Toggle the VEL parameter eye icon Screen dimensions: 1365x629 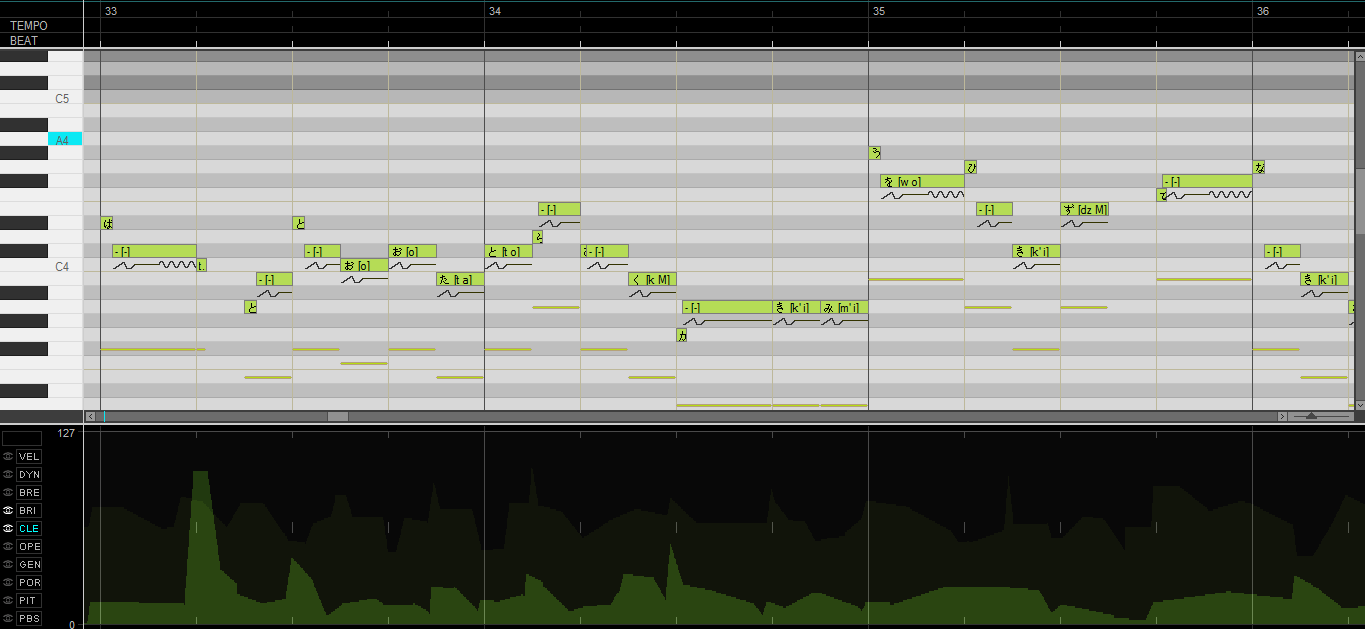click(8, 456)
